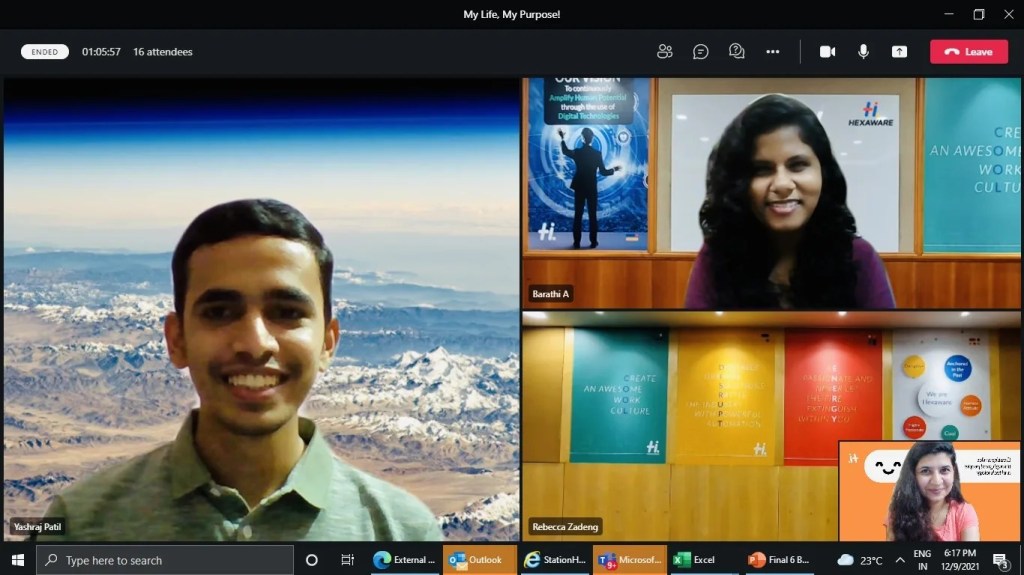Open the action center notifications
The height and width of the screenshot is (575, 1024).
[x=1000, y=560]
